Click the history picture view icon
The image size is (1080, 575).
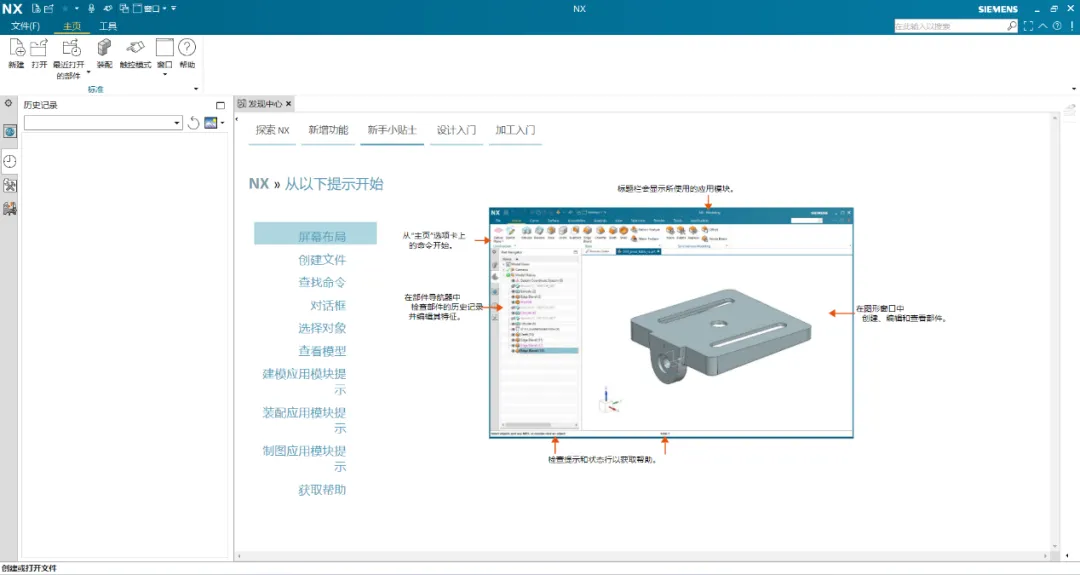[x=211, y=123]
